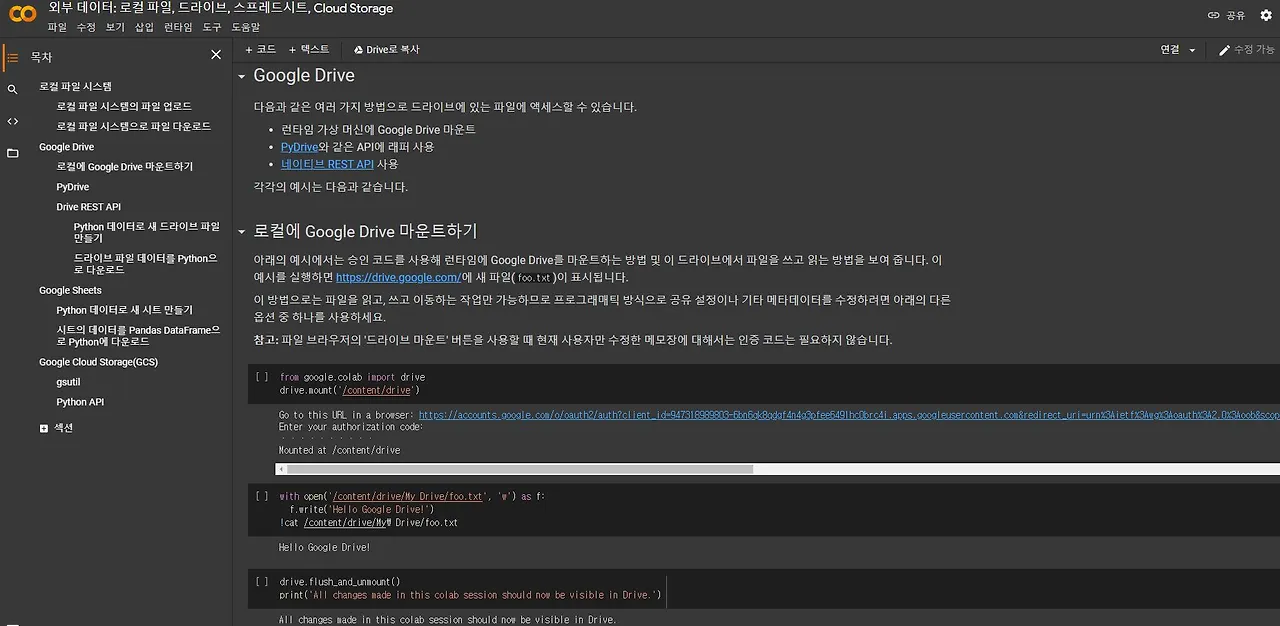This screenshot has height=626, width=1280.
Task: Open the file browser folder icon
Action: coord(12,153)
